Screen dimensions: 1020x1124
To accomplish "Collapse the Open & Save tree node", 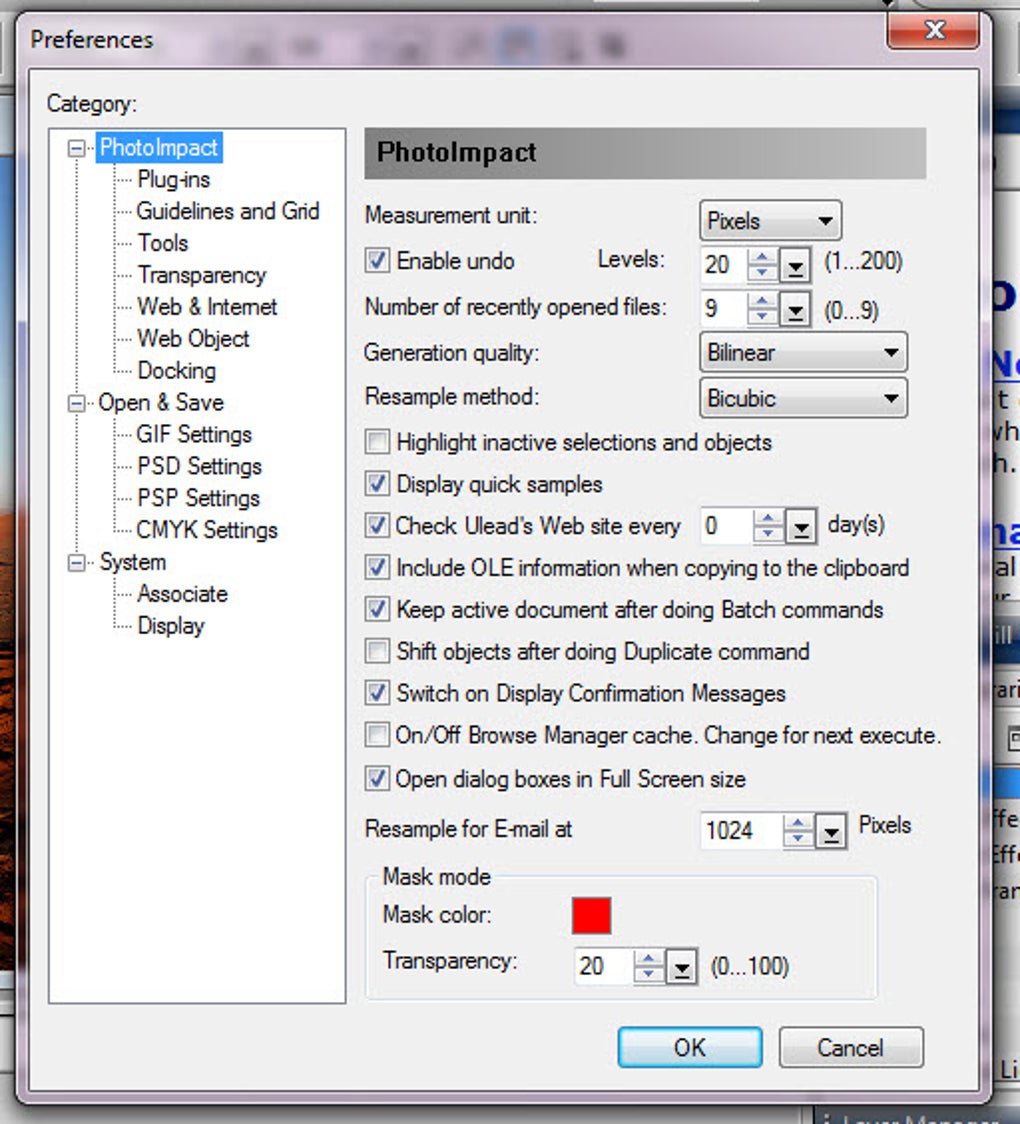I will [x=76, y=404].
